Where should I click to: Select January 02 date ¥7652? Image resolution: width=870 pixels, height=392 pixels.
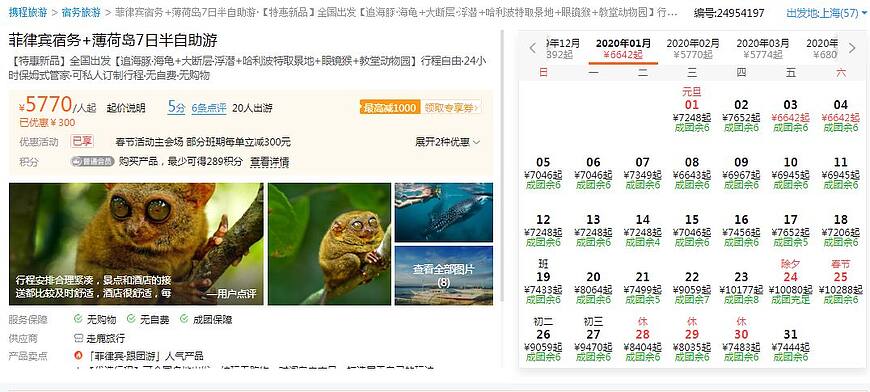(741, 115)
